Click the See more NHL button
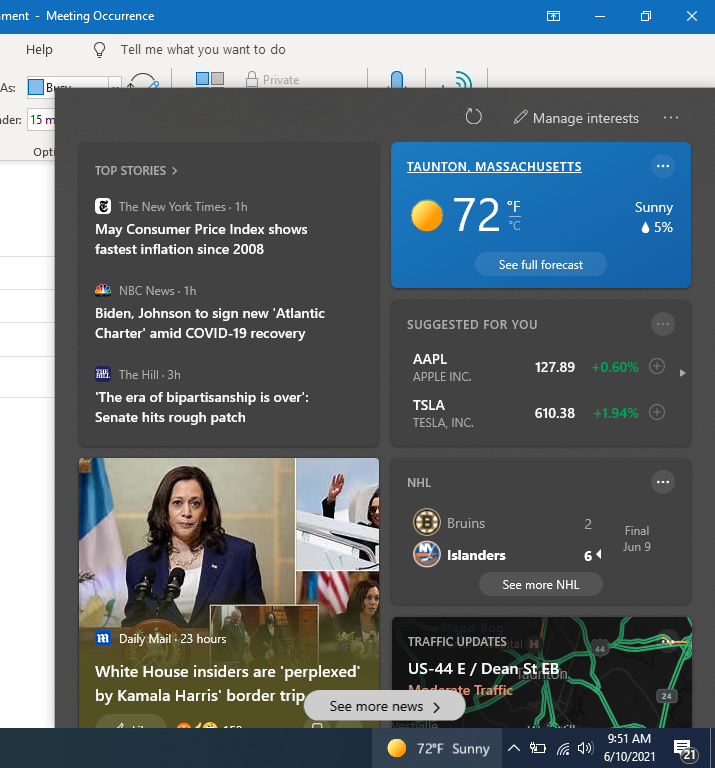 click(x=540, y=585)
